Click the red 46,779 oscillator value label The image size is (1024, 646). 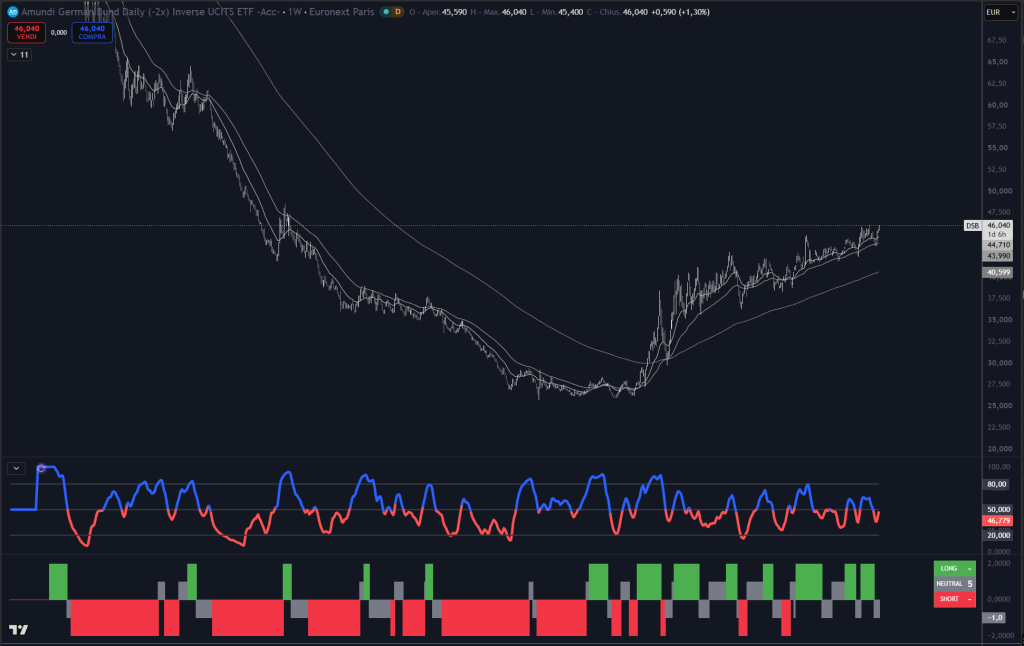[x=998, y=521]
